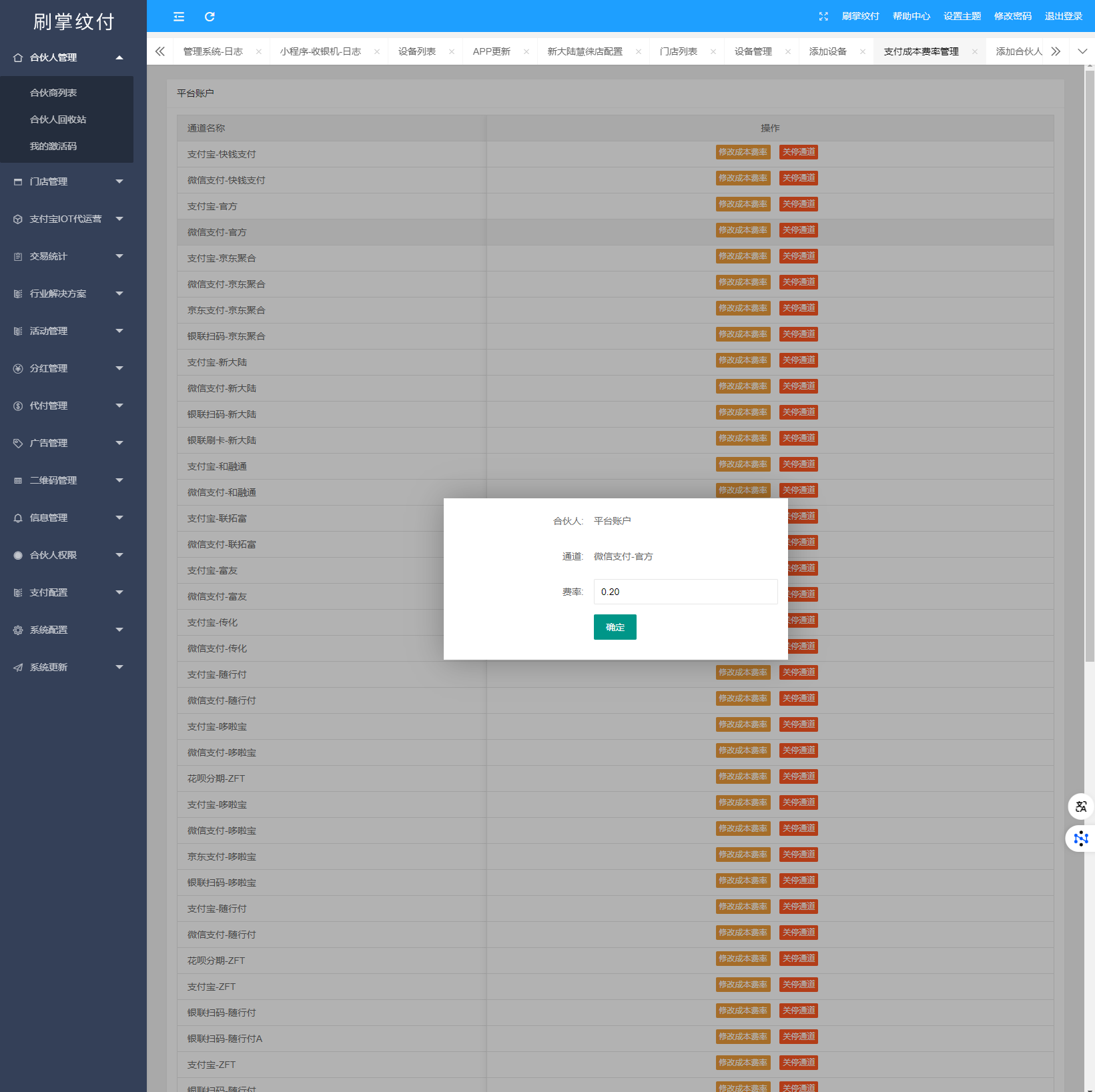
Task: Click the floating translate icon
Action: (1080, 806)
